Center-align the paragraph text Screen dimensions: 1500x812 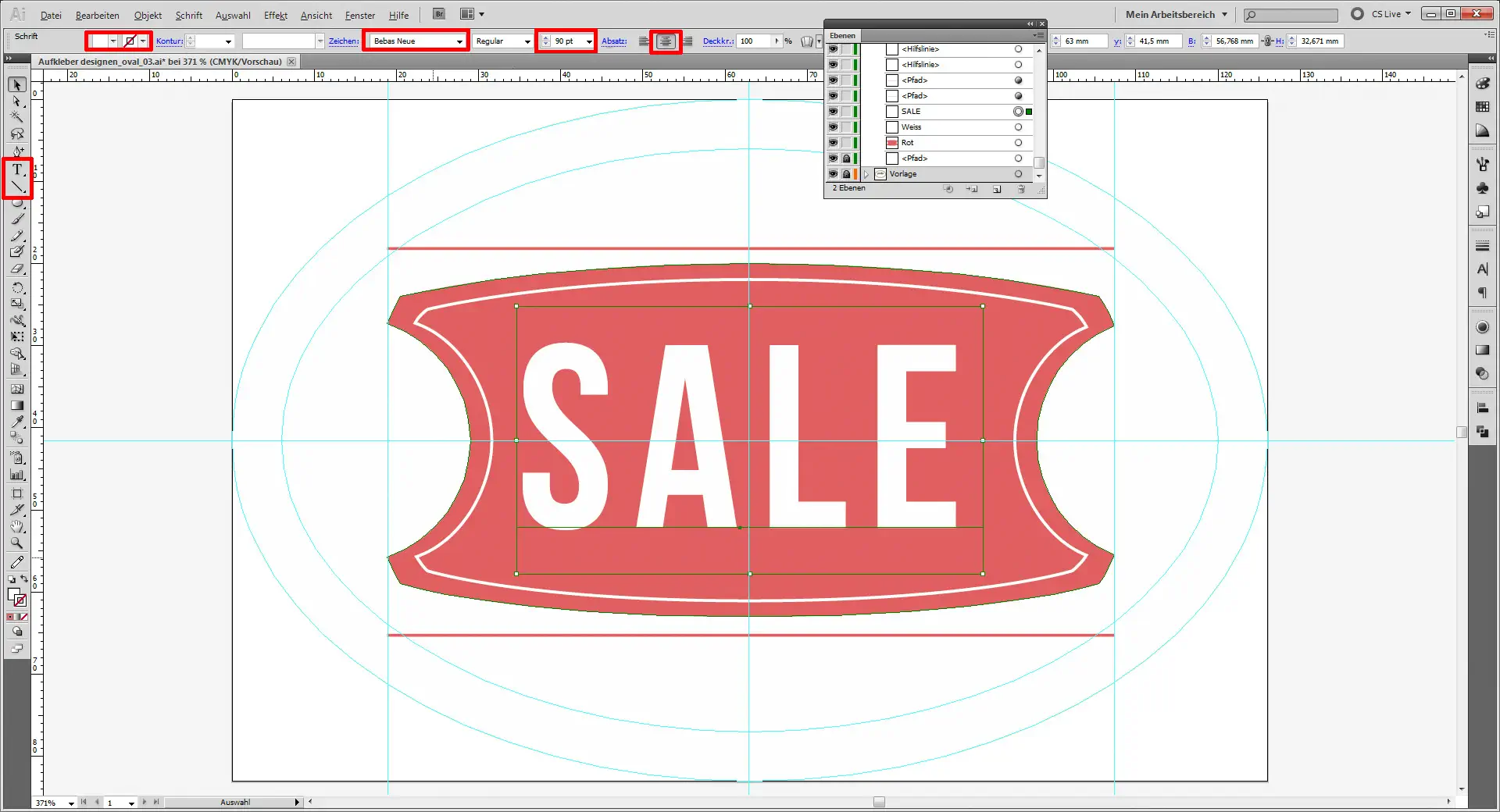pyautogui.click(x=666, y=41)
